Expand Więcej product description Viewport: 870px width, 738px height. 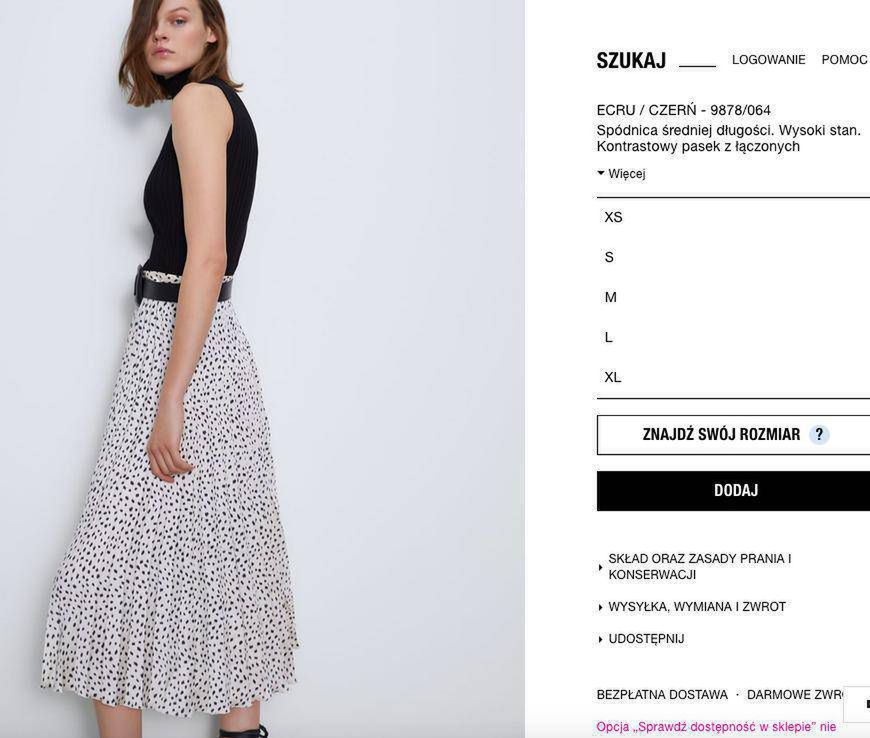627,174
